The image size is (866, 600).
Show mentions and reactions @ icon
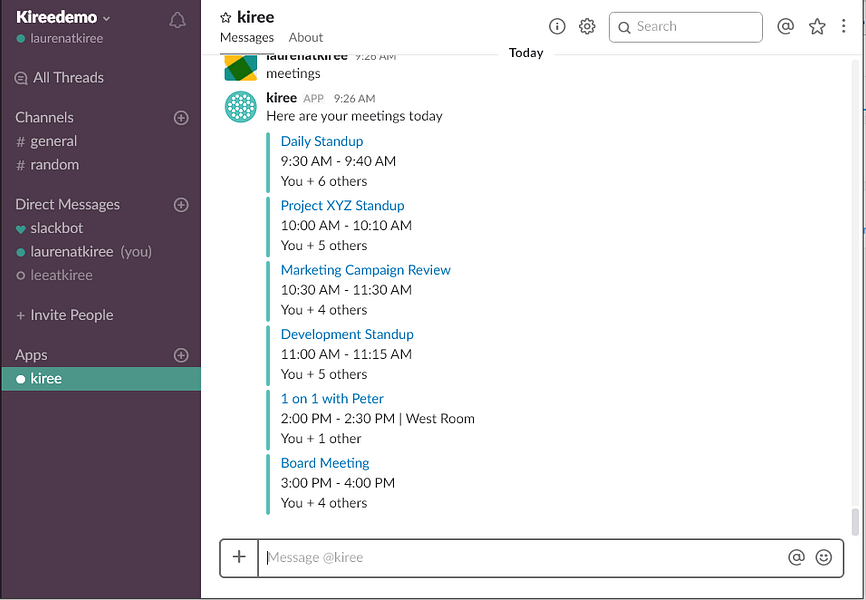(785, 26)
